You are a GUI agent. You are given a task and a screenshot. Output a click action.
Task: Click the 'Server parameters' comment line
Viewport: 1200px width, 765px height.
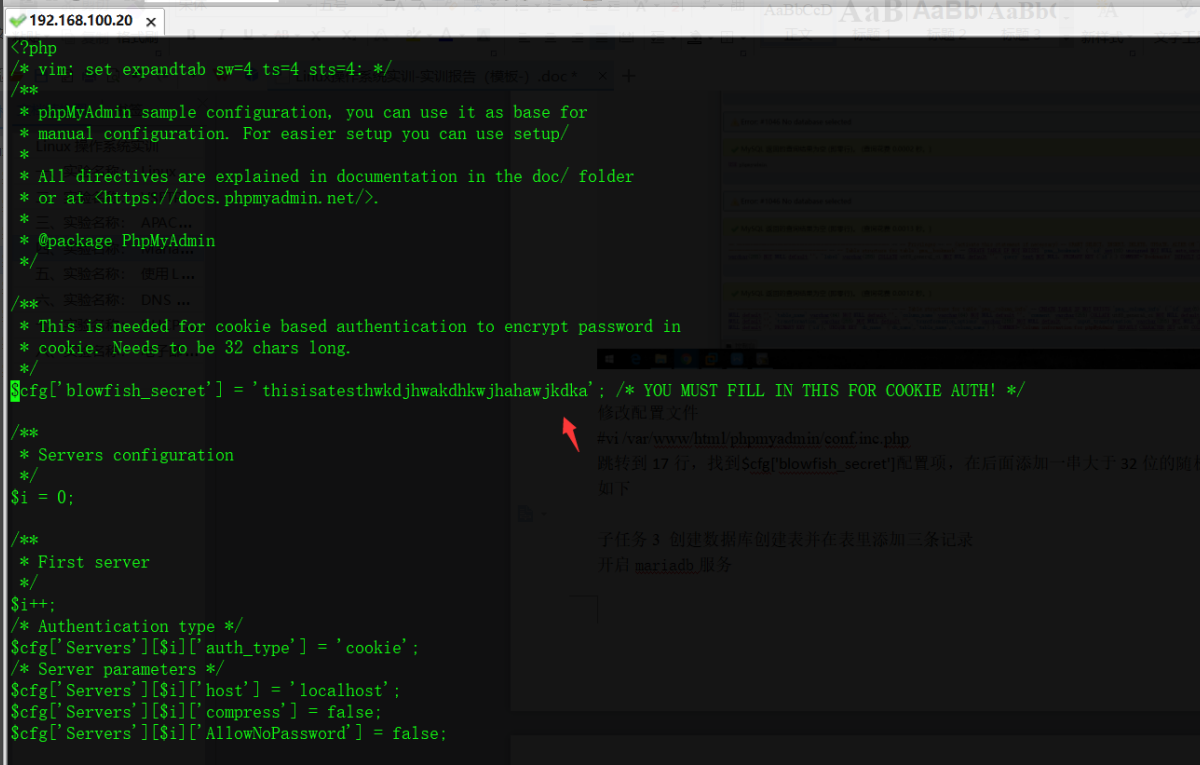point(117,669)
